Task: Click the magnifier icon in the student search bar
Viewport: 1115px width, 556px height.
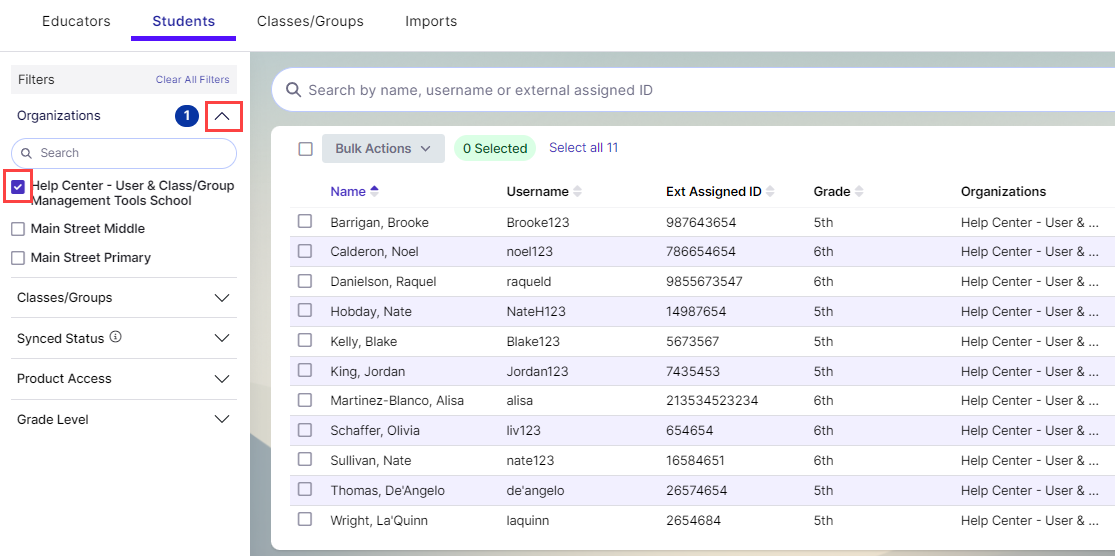Action: point(294,90)
